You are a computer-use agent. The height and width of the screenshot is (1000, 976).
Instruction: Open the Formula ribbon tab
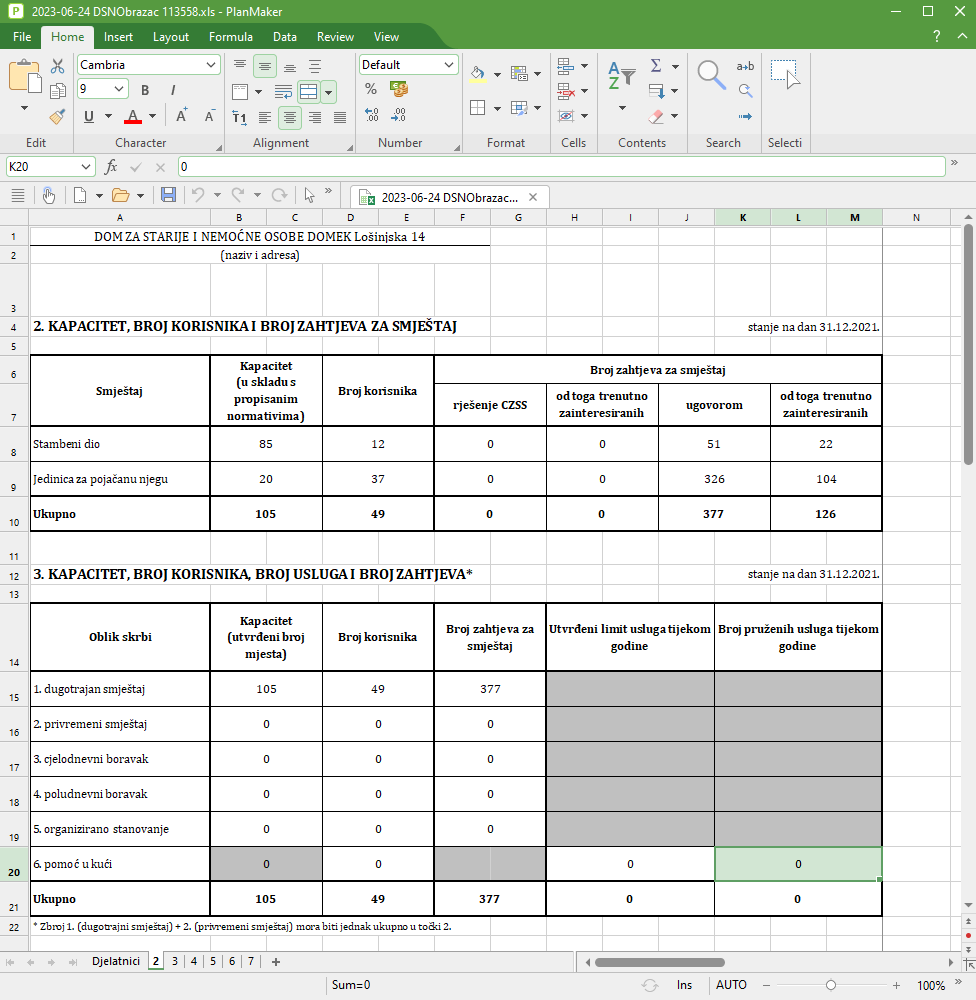[x=230, y=37]
